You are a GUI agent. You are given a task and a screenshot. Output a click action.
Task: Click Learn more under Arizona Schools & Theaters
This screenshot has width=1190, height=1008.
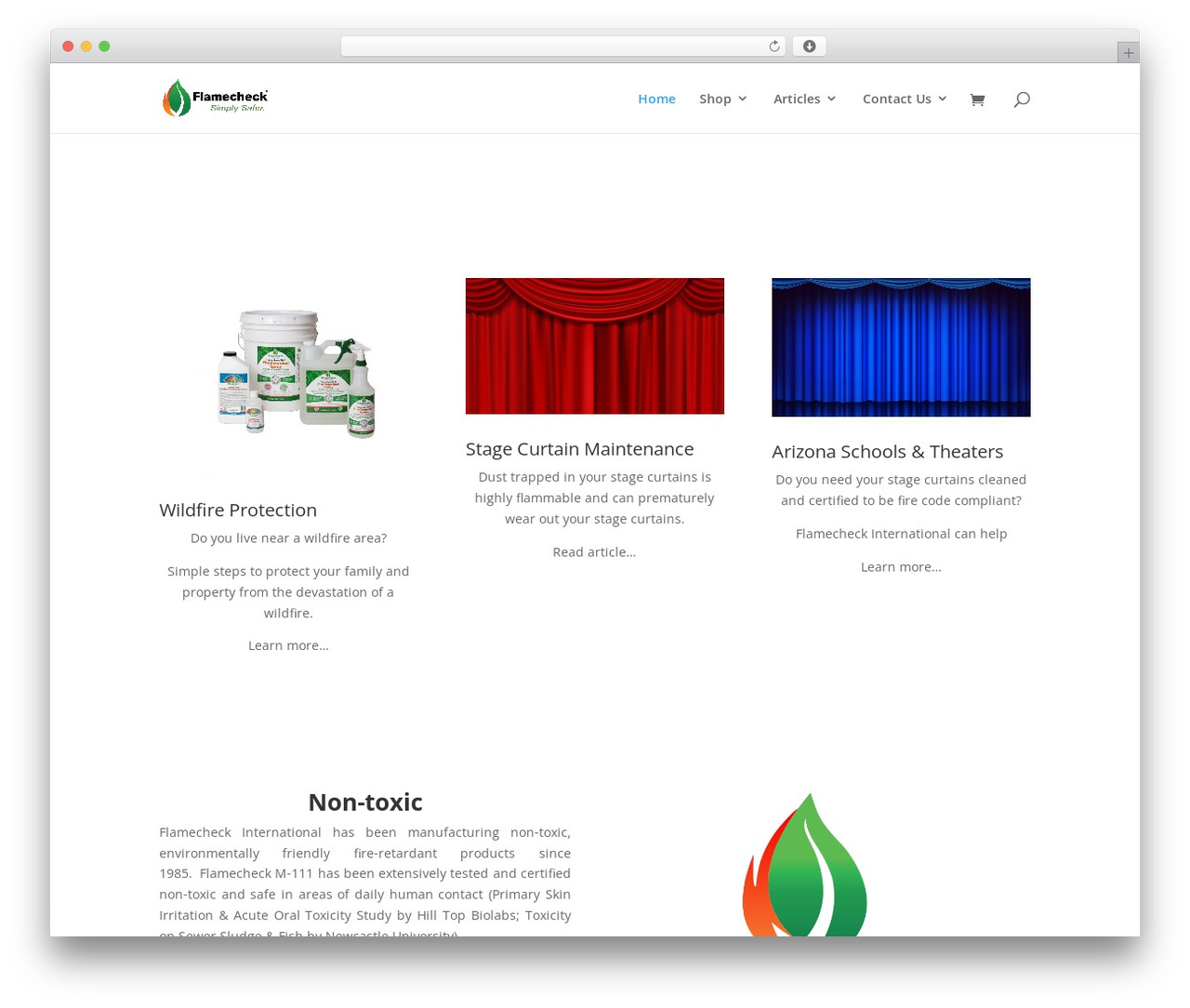(x=901, y=567)
